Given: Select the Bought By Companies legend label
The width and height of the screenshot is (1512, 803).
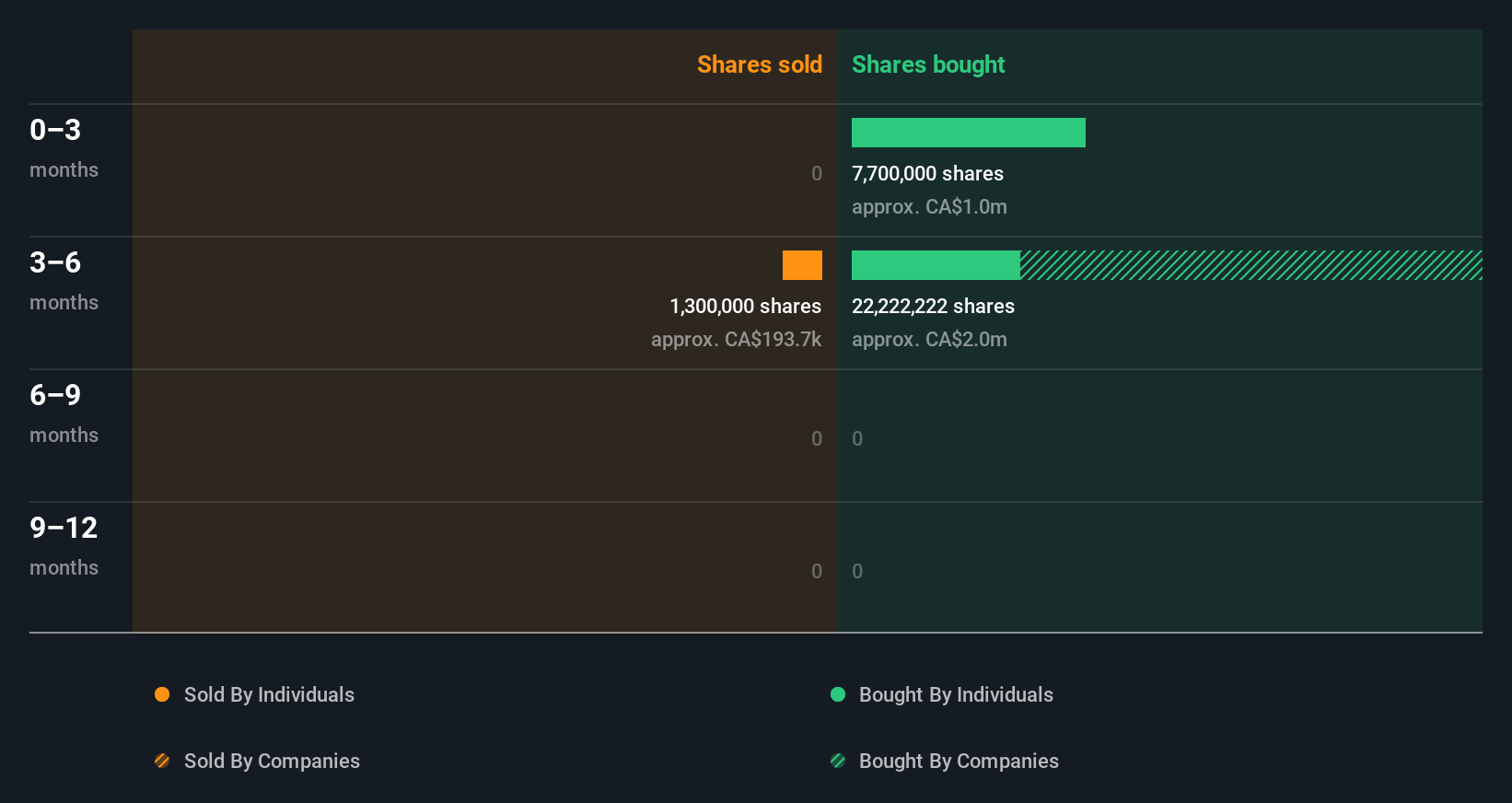Looking at the screenshot, I should click(959, 761).
